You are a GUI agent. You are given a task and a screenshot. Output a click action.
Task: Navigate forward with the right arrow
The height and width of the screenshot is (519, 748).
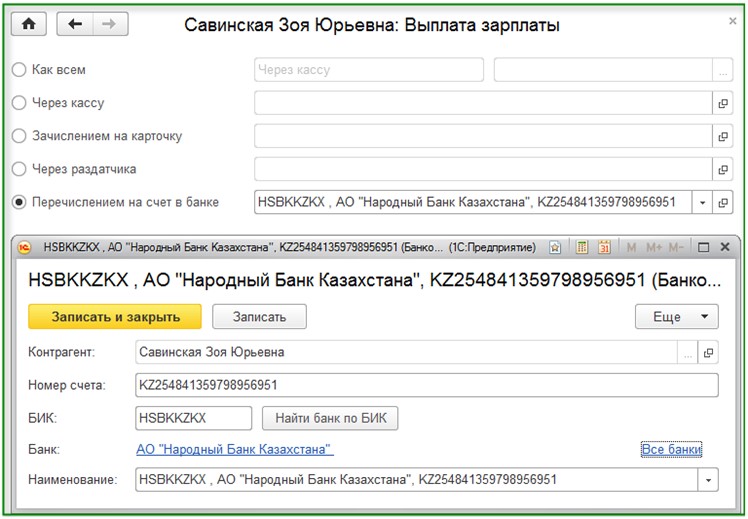coord(110,24)
